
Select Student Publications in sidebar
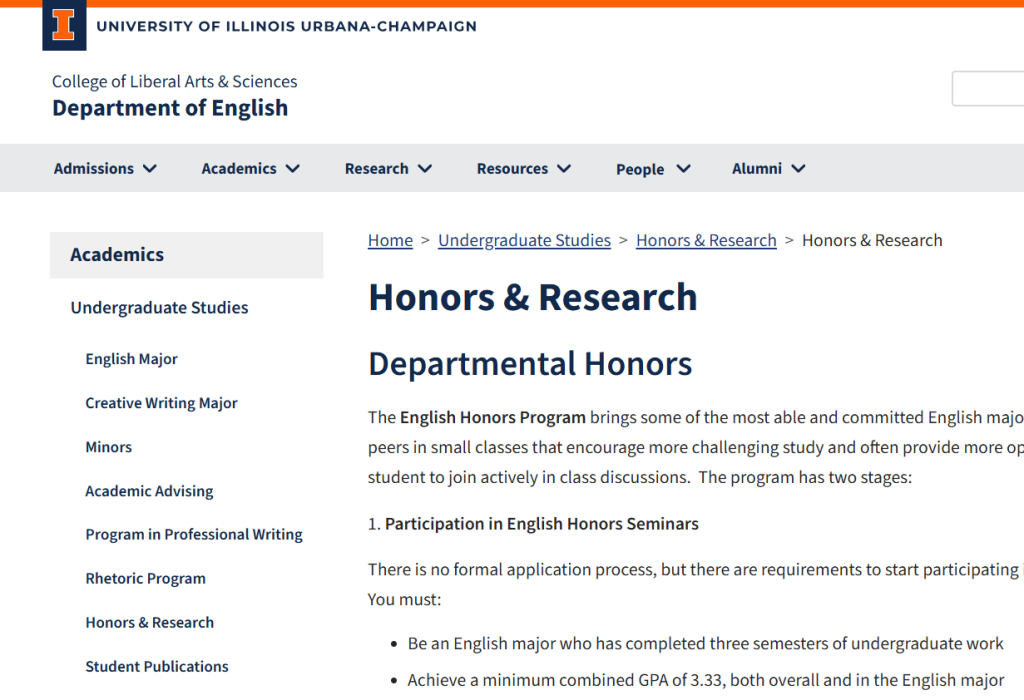click(x=157, y=667)
